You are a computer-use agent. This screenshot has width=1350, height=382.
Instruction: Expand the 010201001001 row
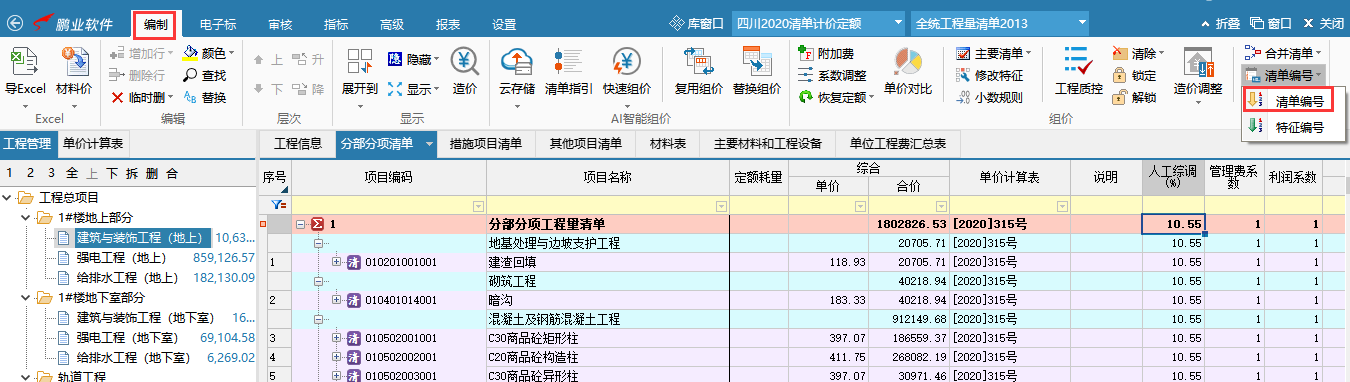(337, 262)
